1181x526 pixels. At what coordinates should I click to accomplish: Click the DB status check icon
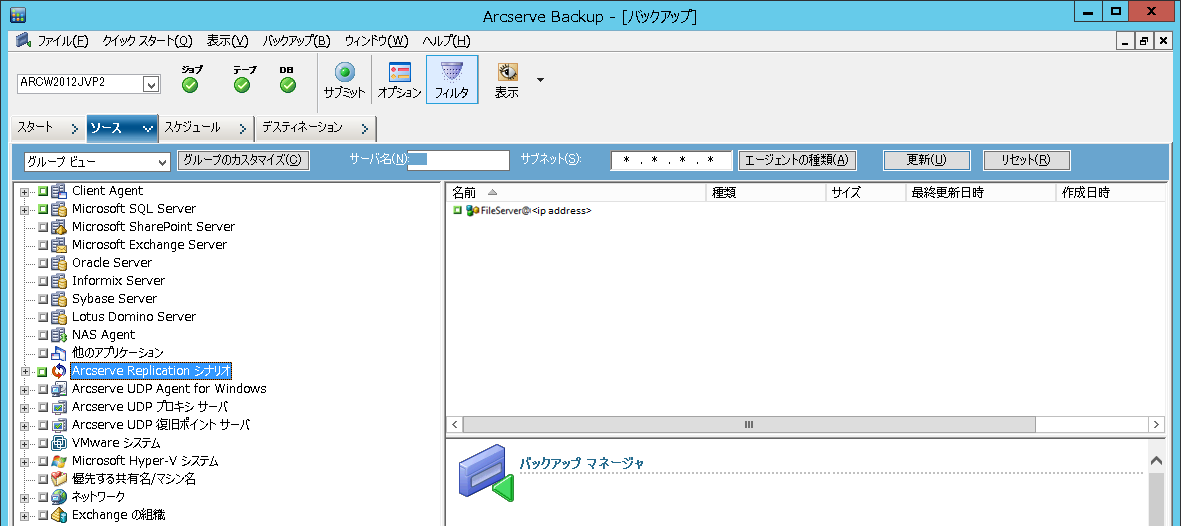(288, 85)
